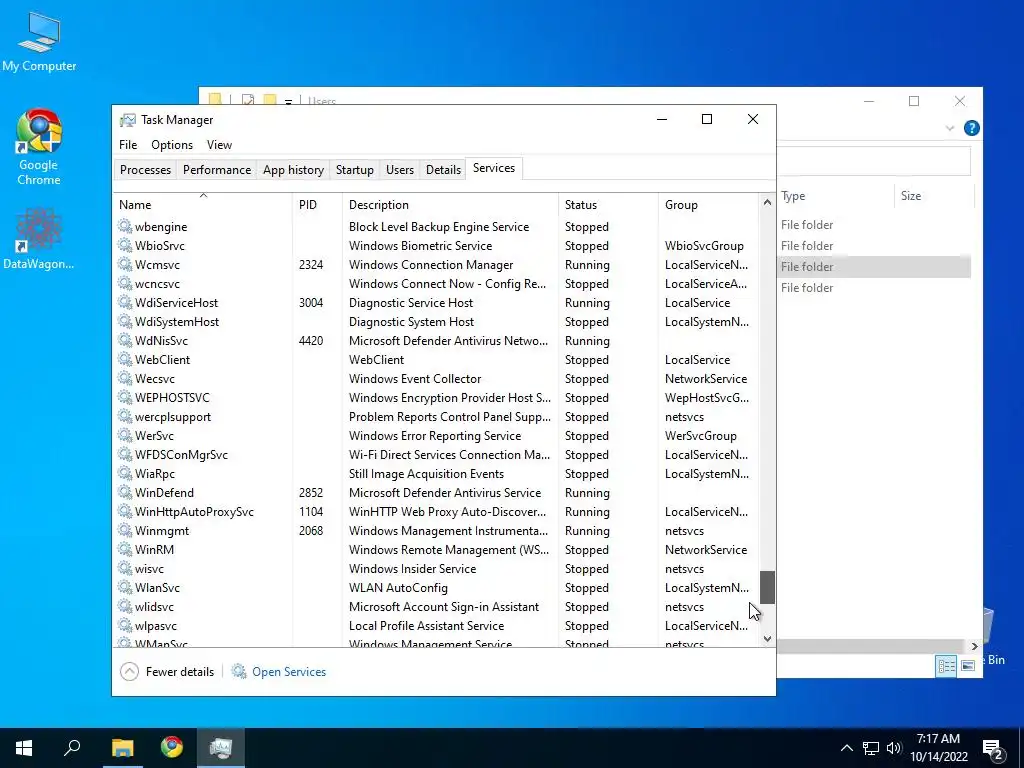
Task: Open the Options menu
Action: [172, 144]
